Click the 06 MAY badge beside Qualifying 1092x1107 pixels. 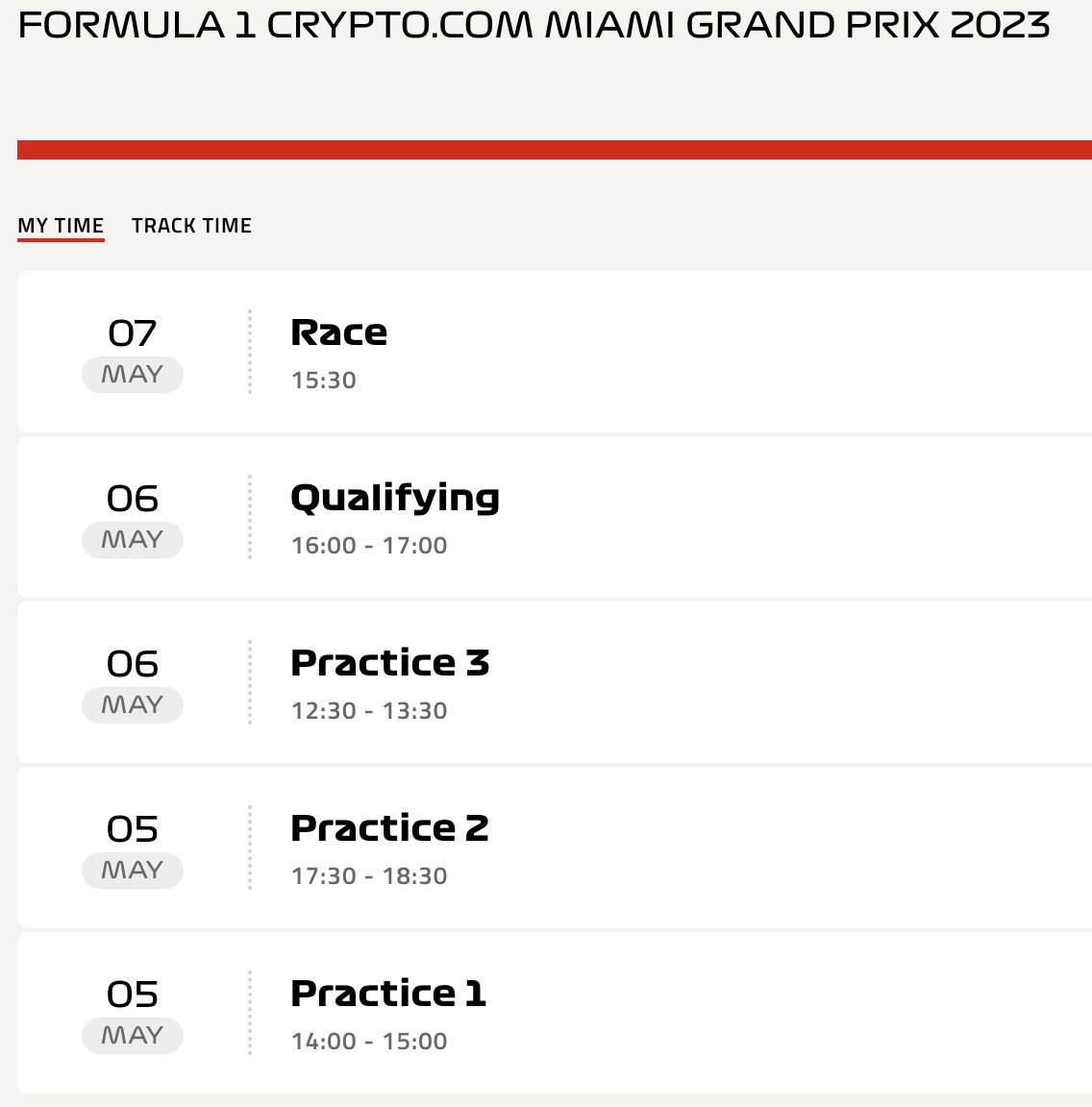tap(133, 518)
